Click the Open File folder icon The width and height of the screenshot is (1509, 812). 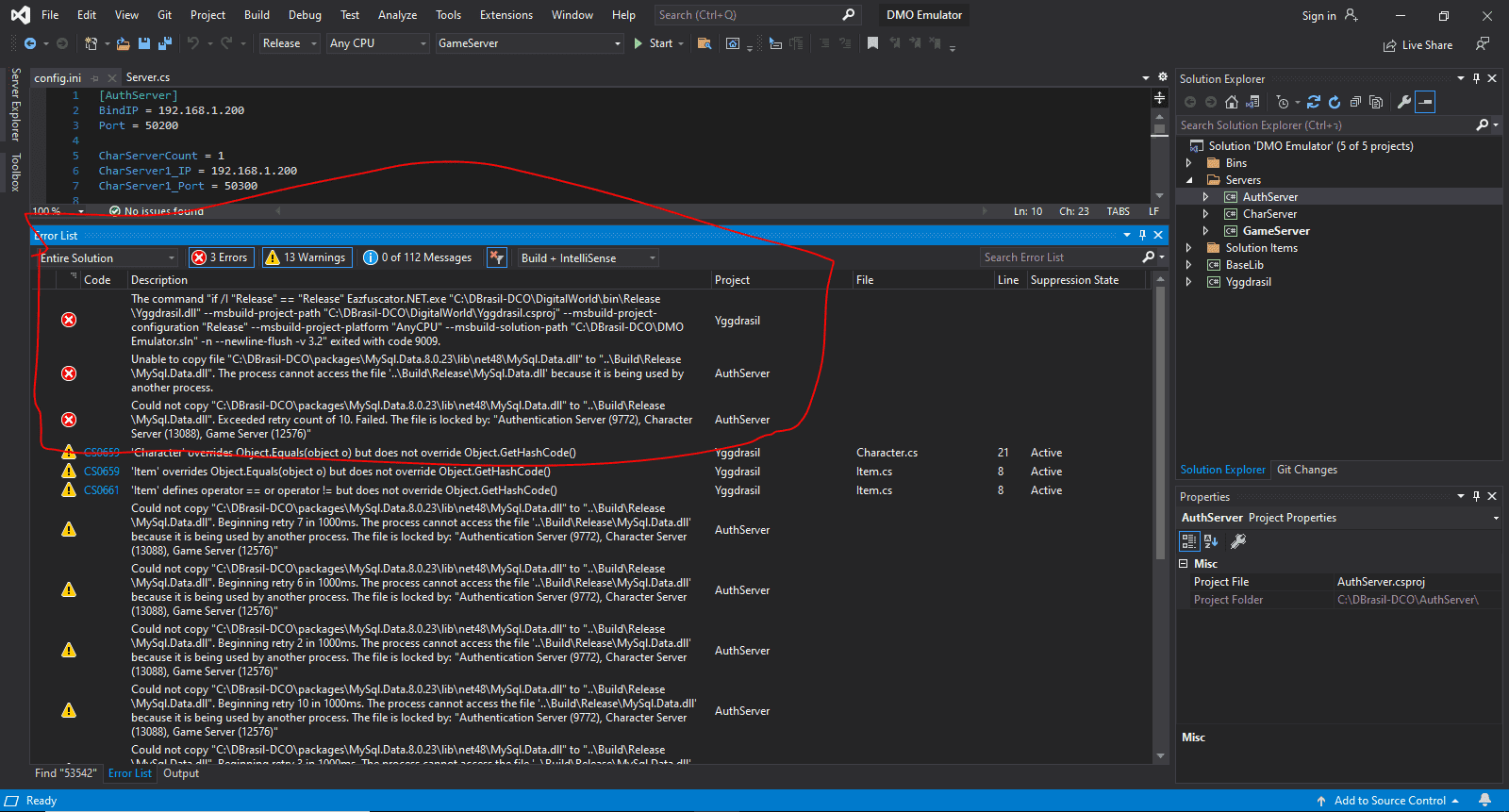click(x=124, y=43)
